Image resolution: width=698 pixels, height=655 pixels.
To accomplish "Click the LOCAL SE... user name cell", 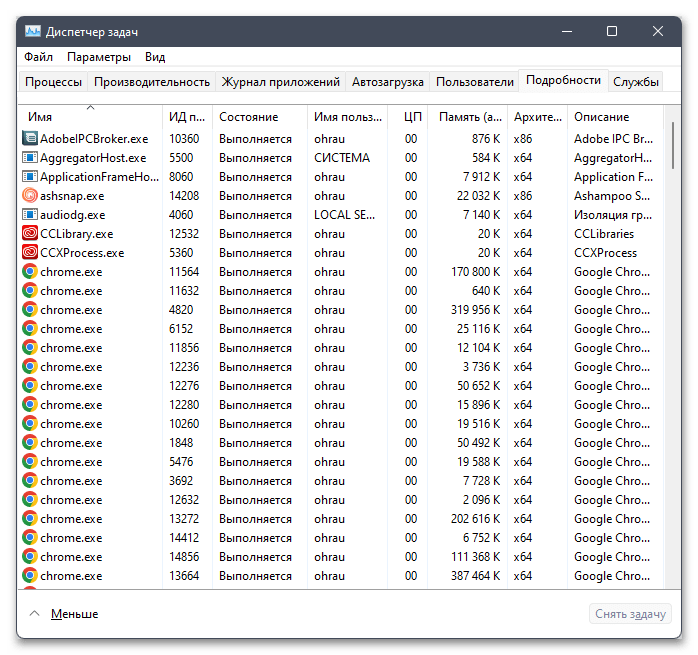I will [345, 215].
